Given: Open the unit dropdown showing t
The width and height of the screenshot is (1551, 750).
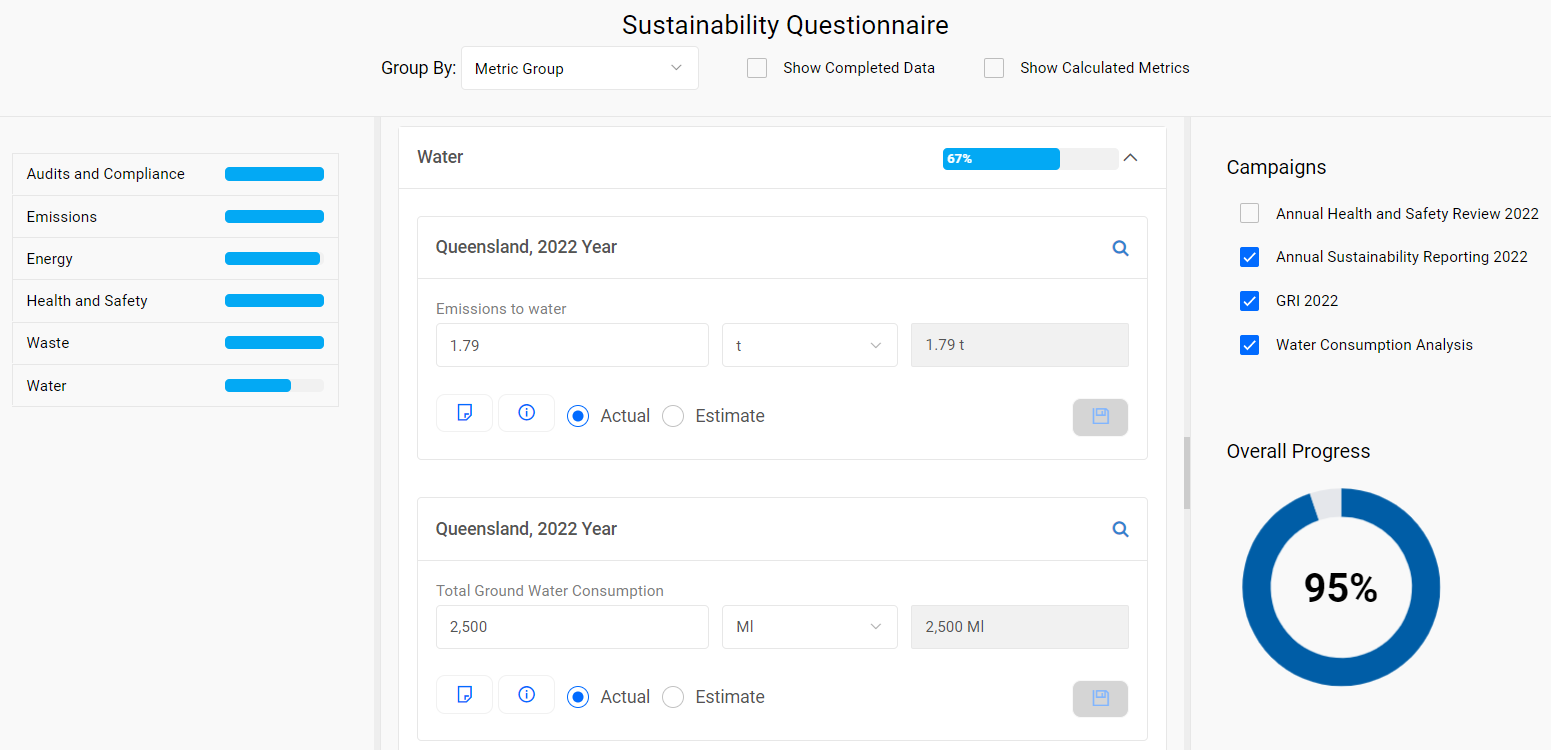Looking at the screenshot, I should [809, 345].
